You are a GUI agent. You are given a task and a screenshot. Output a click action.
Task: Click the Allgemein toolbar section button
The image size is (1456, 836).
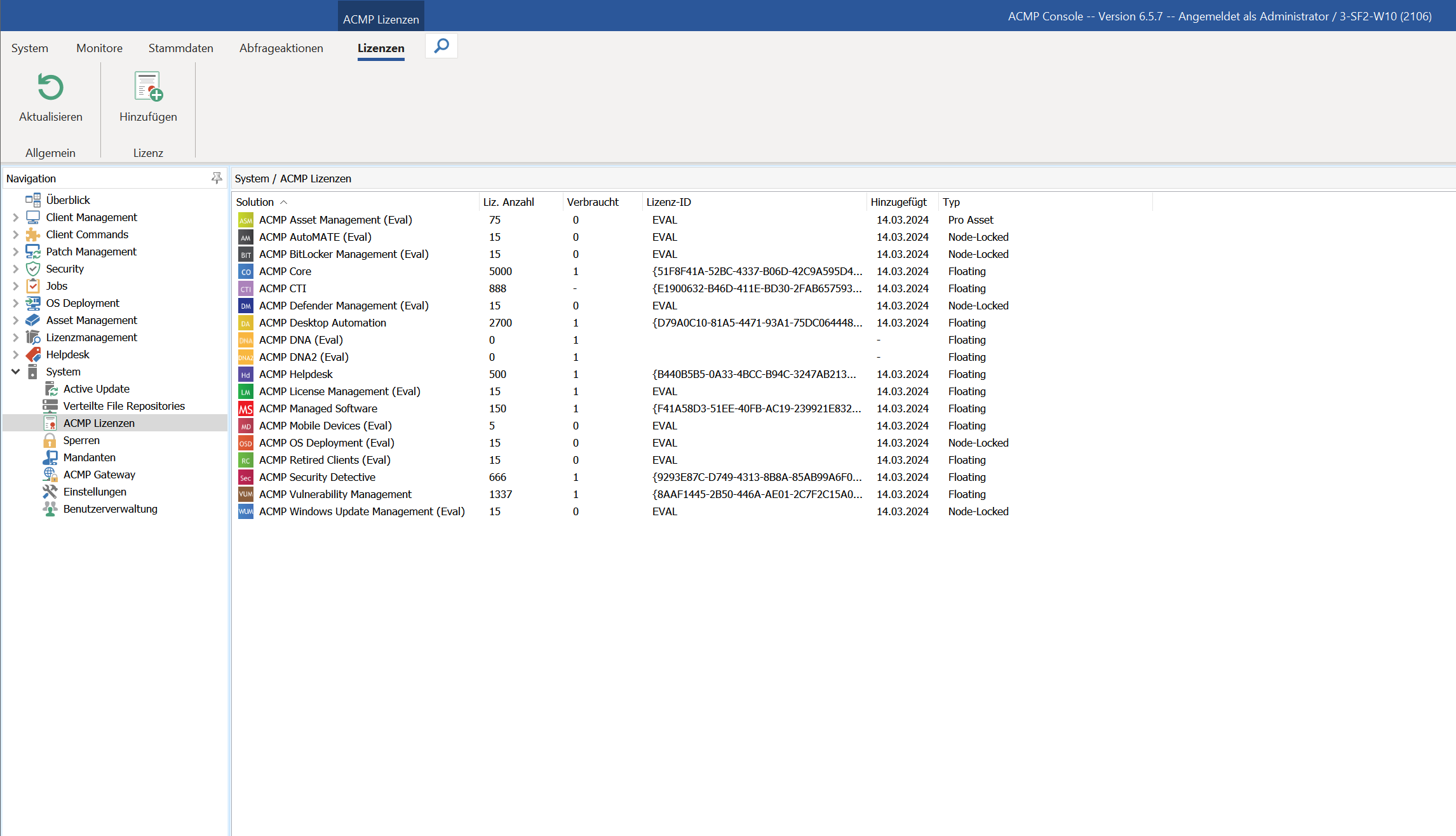click(51, 152)
